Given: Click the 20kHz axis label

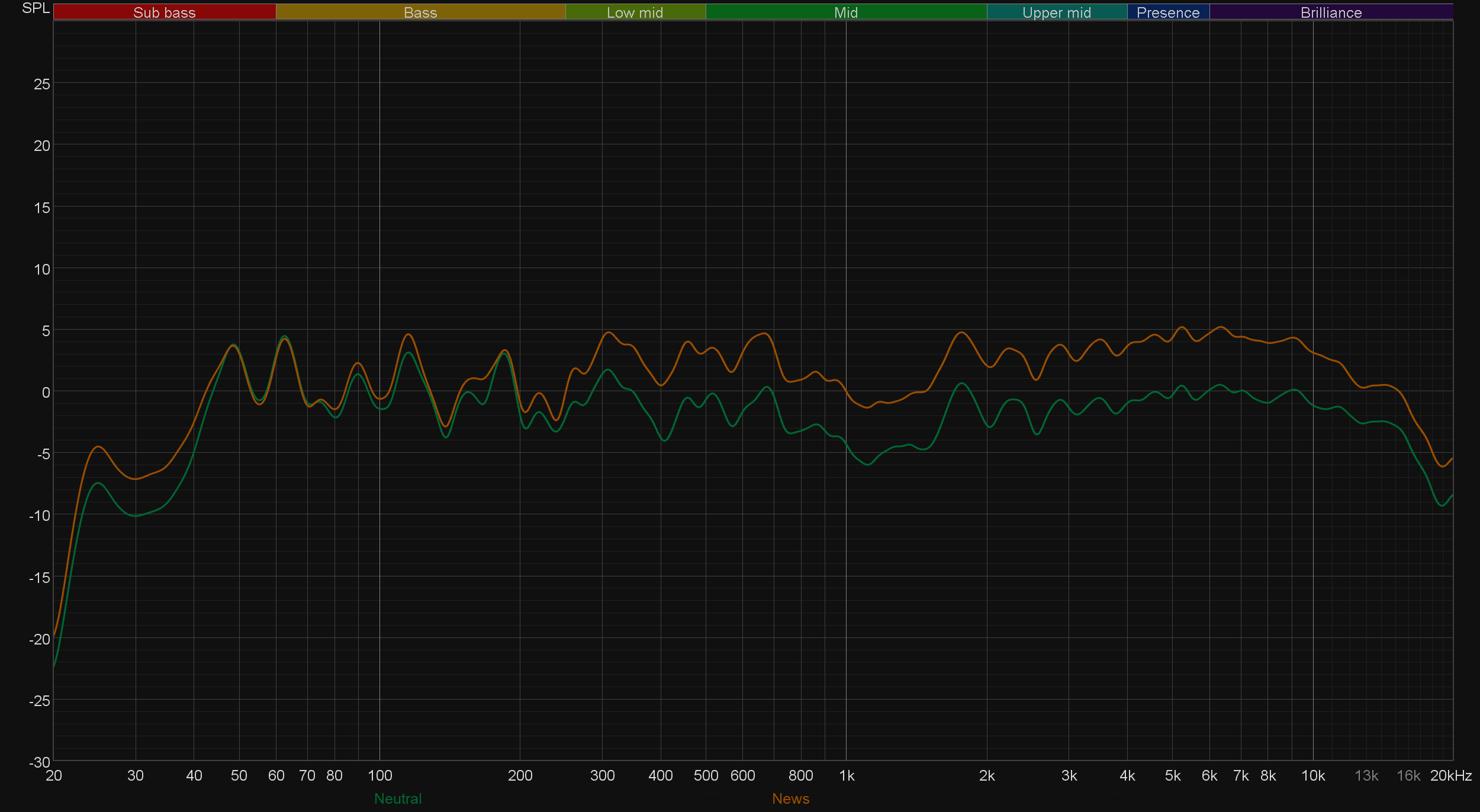Looking at the screenshot, I should click(x=1450, y=775).
